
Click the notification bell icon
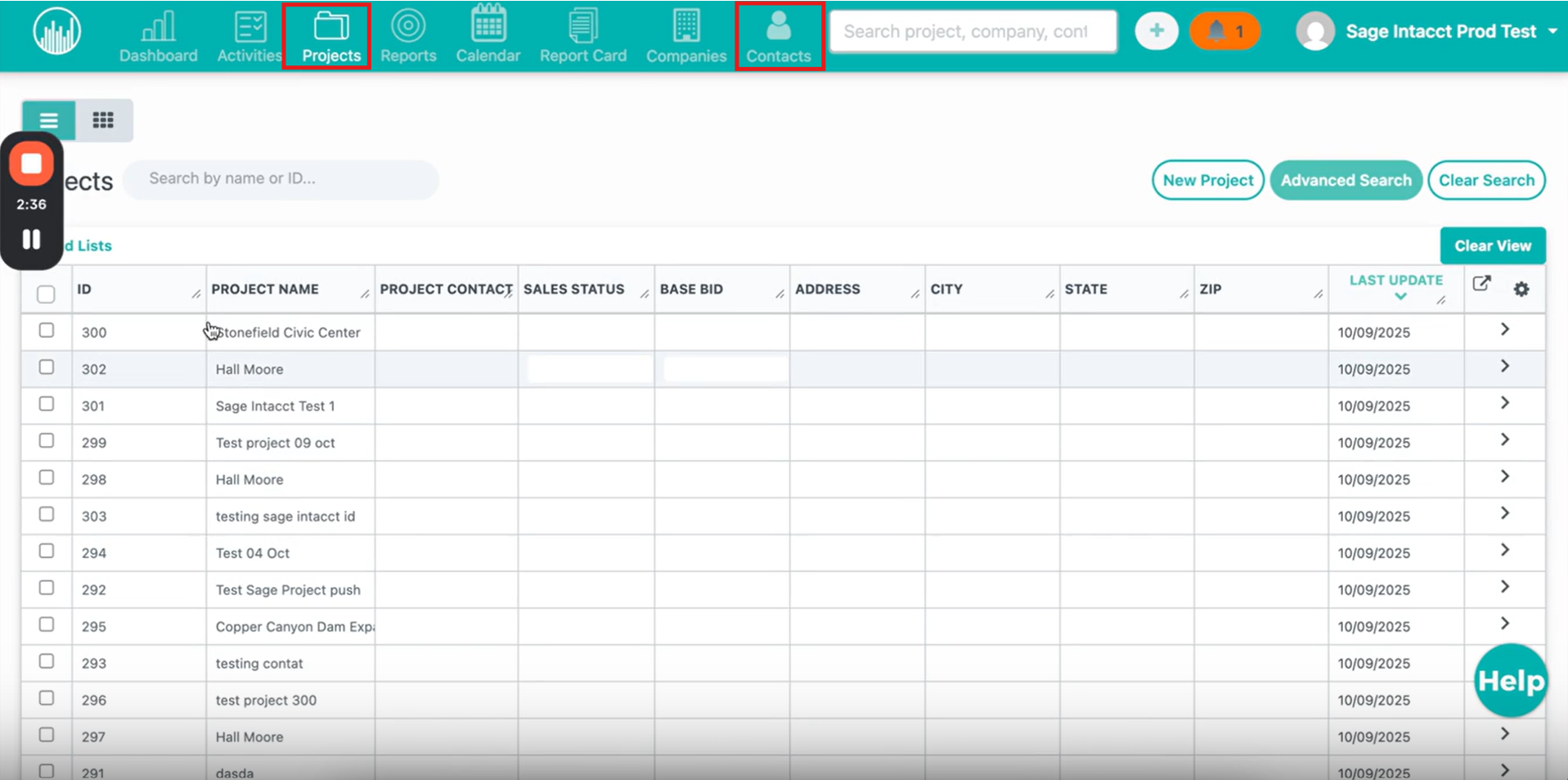[1217, 31]
